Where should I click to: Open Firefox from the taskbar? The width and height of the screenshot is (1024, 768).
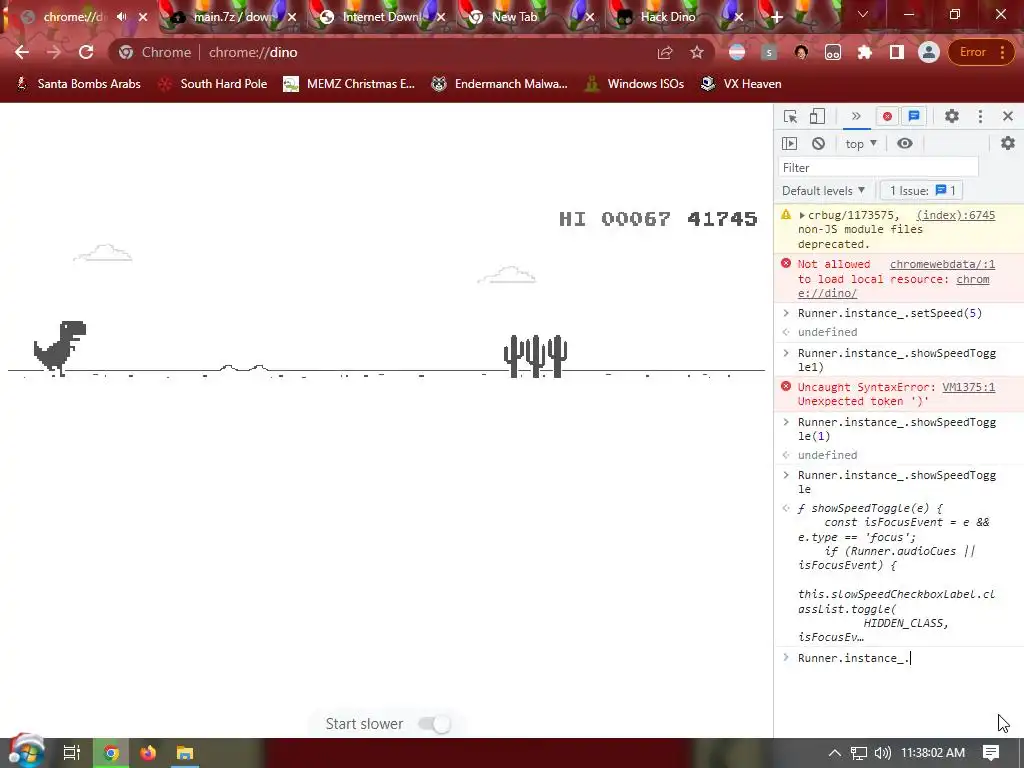[x=148, y=753]
